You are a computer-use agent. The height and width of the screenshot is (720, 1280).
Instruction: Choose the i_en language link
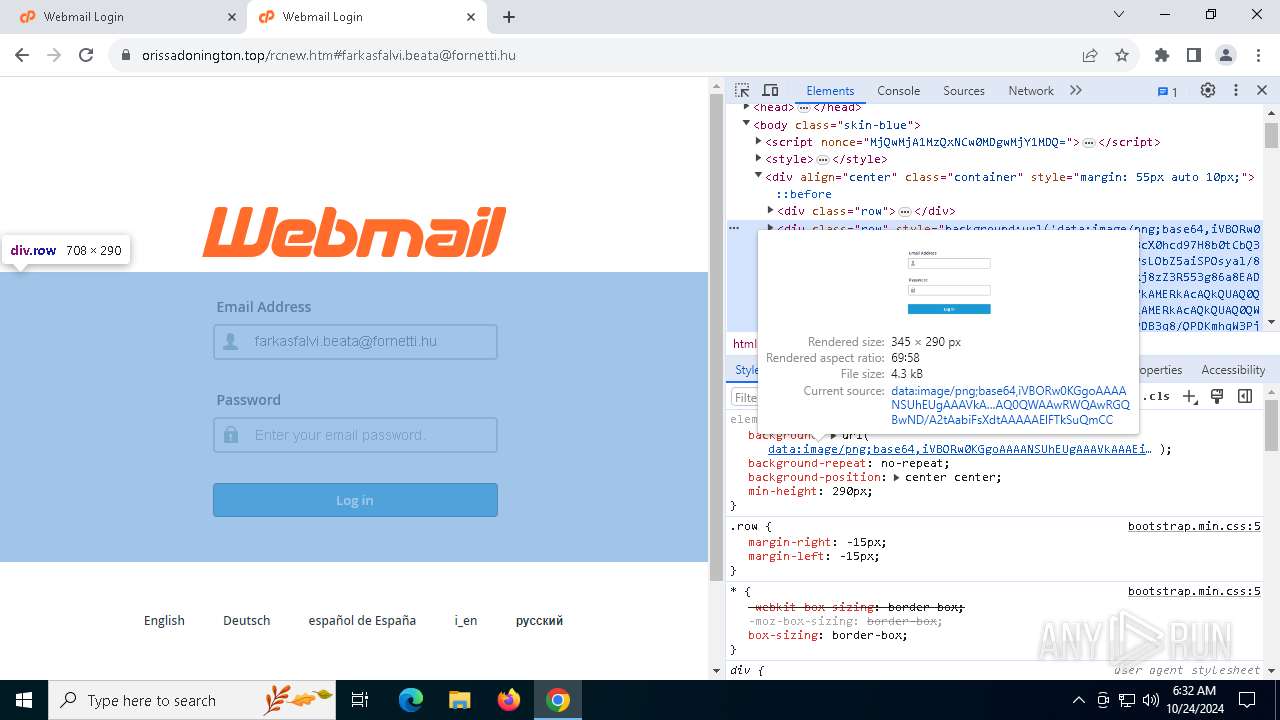(466, 620)
